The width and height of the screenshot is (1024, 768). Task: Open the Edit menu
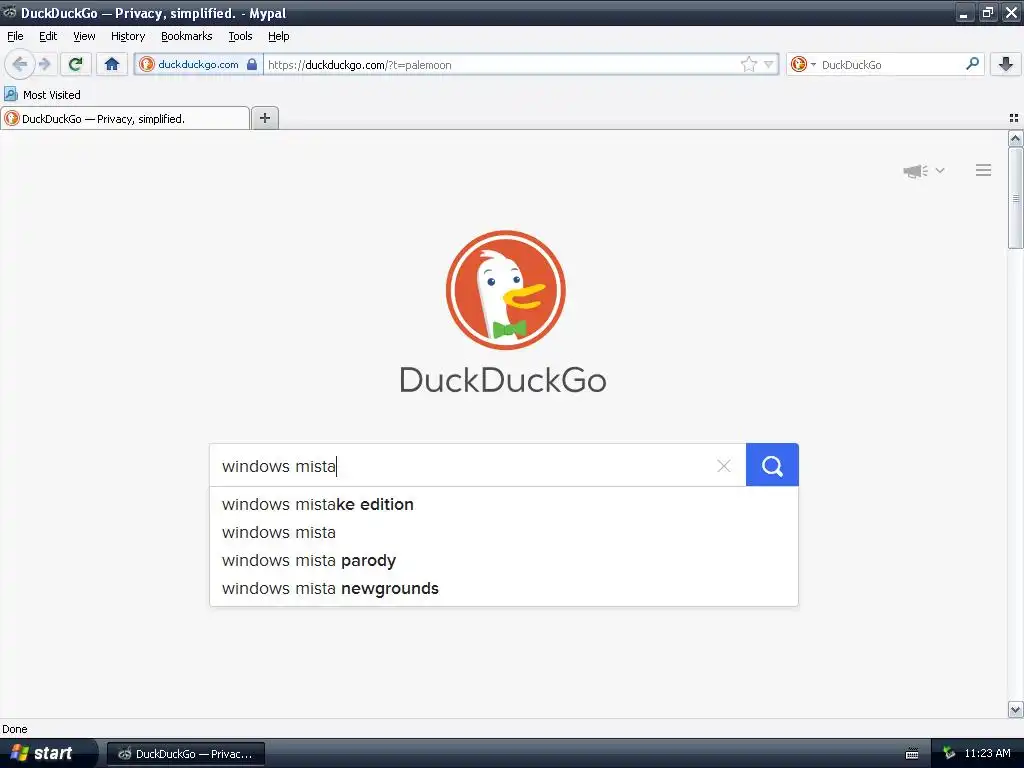[48, 36]
